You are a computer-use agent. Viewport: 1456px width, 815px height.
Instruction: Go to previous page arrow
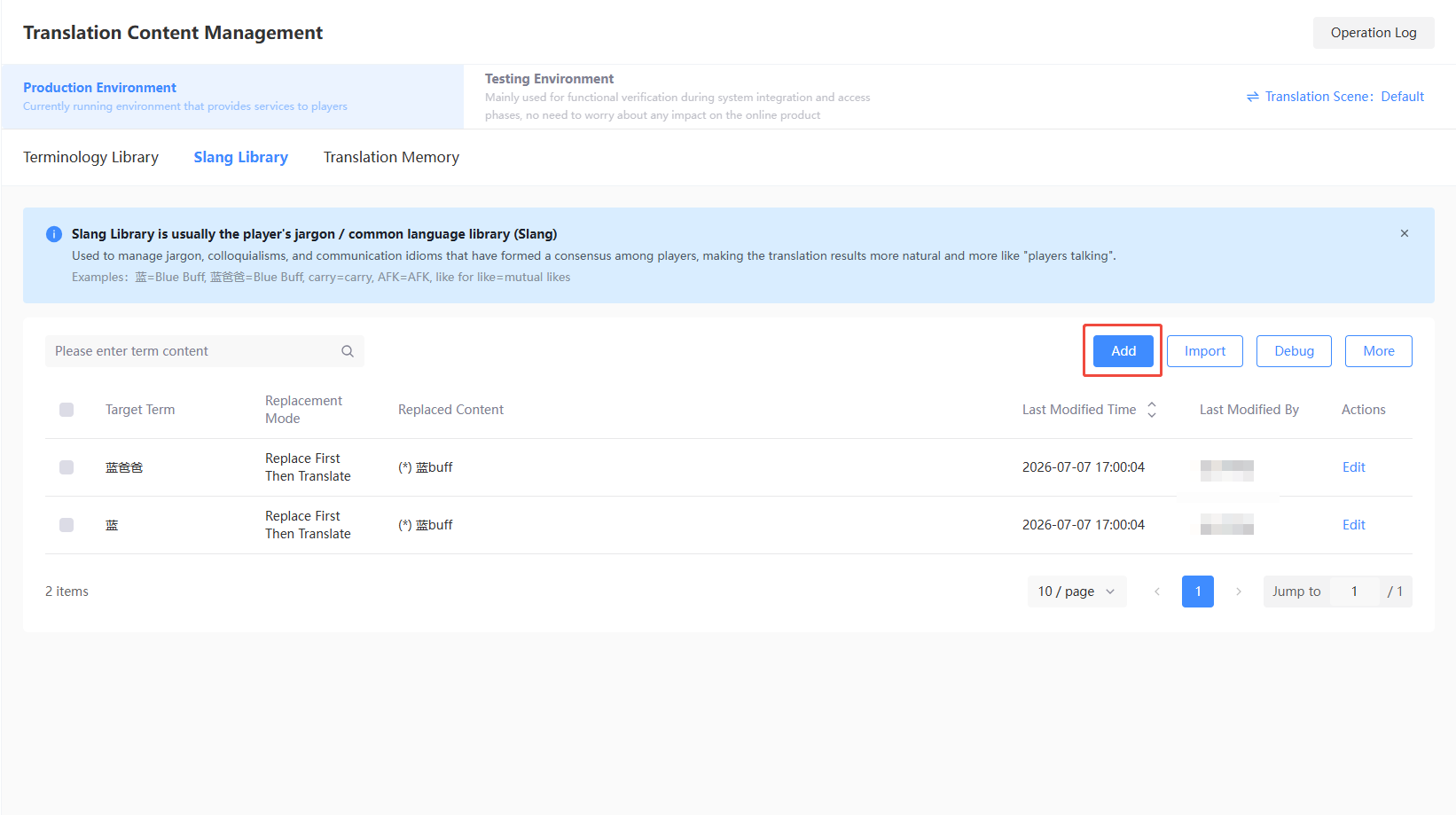pos(1157,592)
